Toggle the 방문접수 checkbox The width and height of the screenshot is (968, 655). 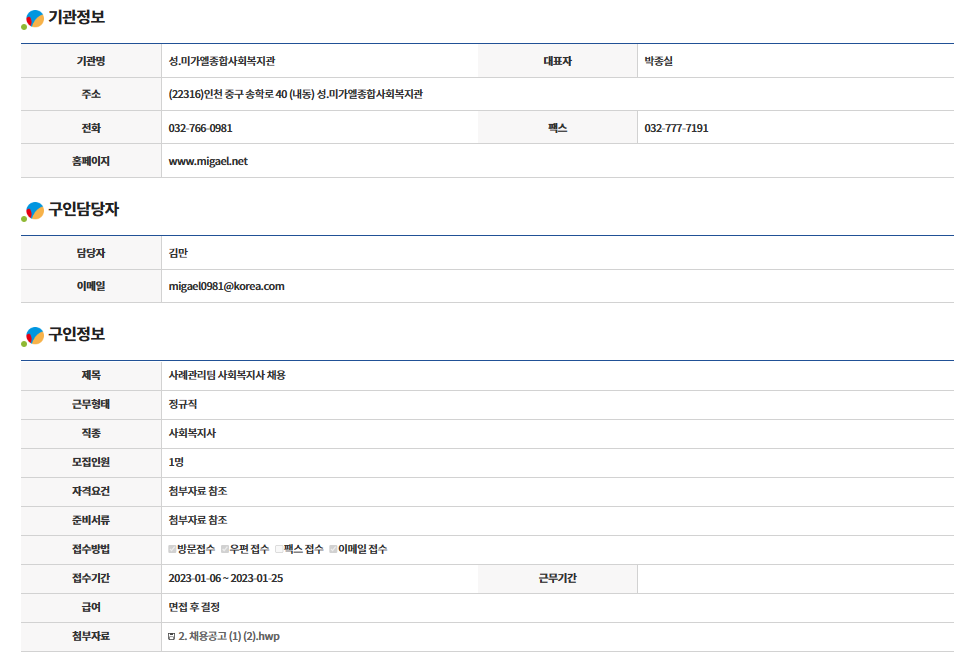click(x=172, y=549)
